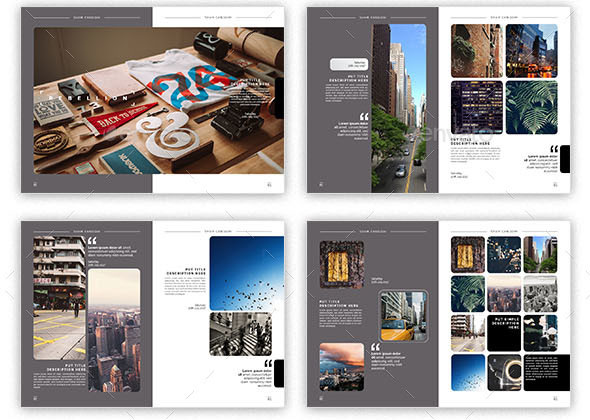Click the caption header on the grey page above the desk photo
590x420 pixels.
click(87, 17)
